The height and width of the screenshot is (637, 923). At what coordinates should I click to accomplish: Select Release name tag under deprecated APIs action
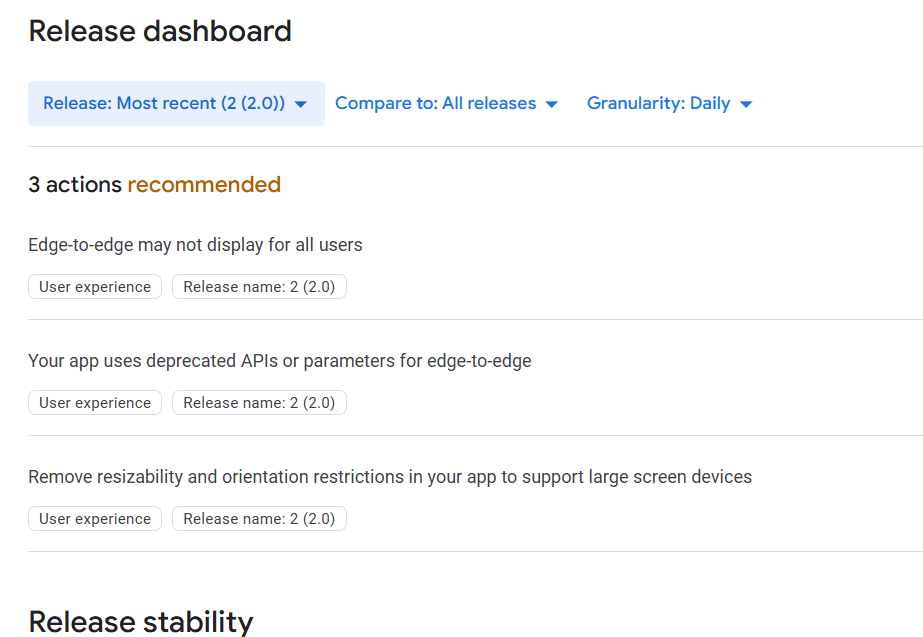259,403
